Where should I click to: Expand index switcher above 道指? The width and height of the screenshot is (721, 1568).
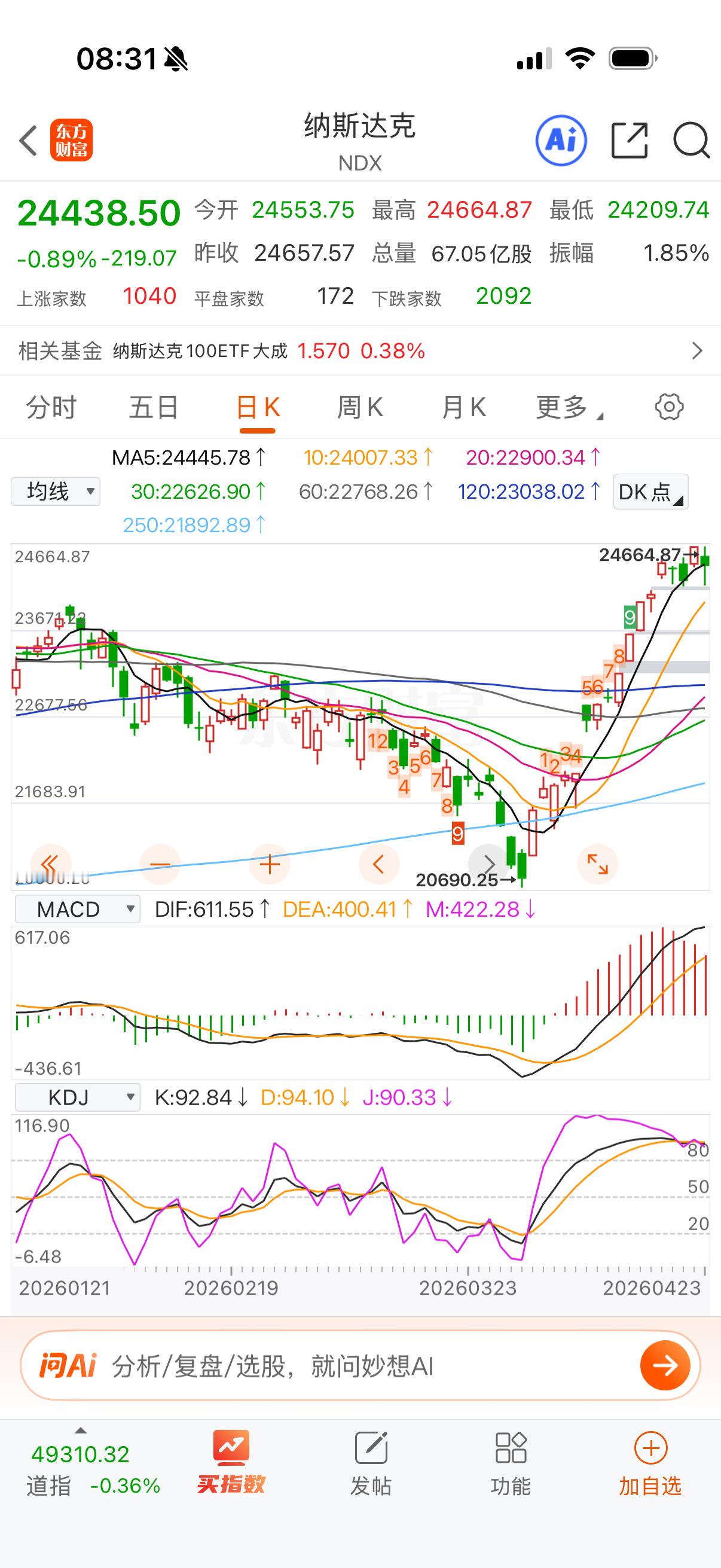coord(80,1430)
